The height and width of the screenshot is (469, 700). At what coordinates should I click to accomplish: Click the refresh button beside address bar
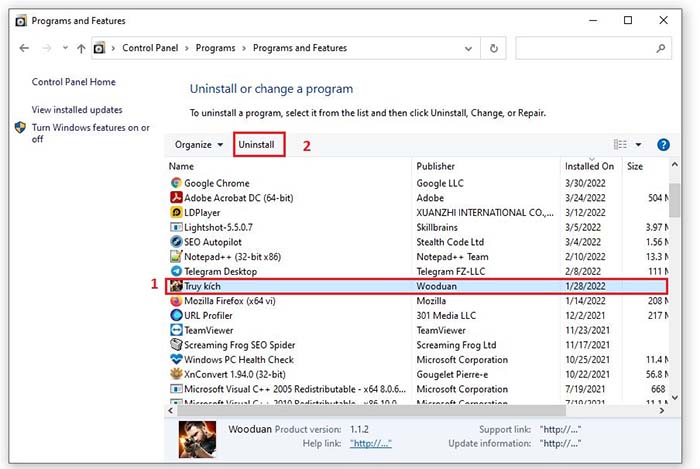pyautogui.click(x=494, y=48)
